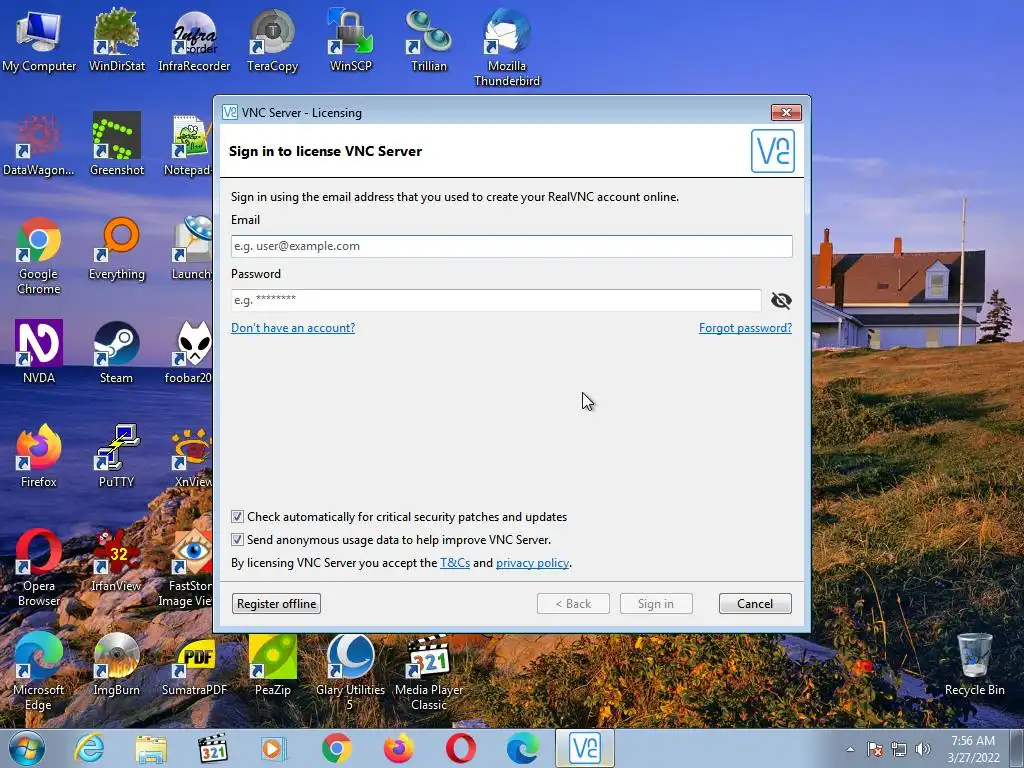
Task: Launch PeaZip desktop shortcut
Action: [x=272, y=665]
